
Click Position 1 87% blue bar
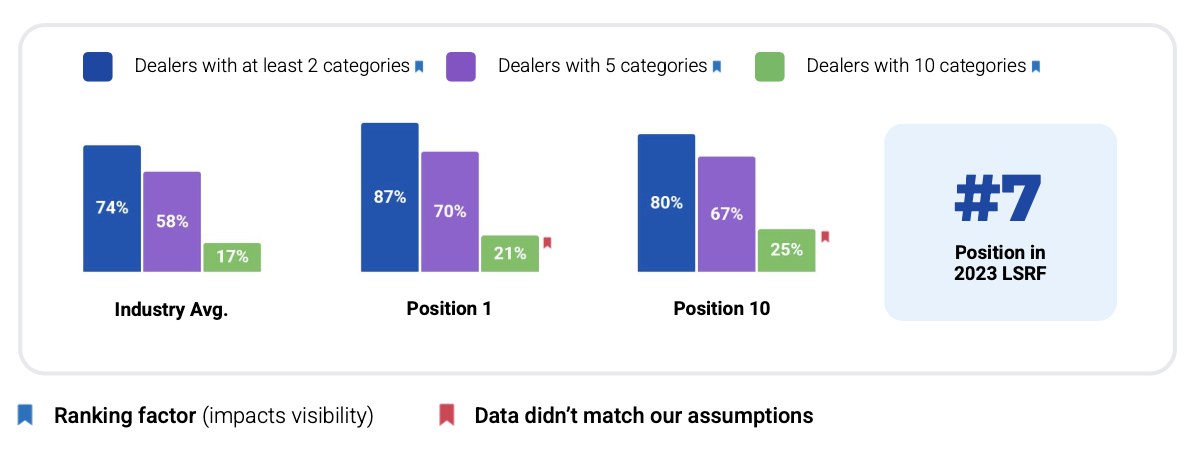coord(390,197)
